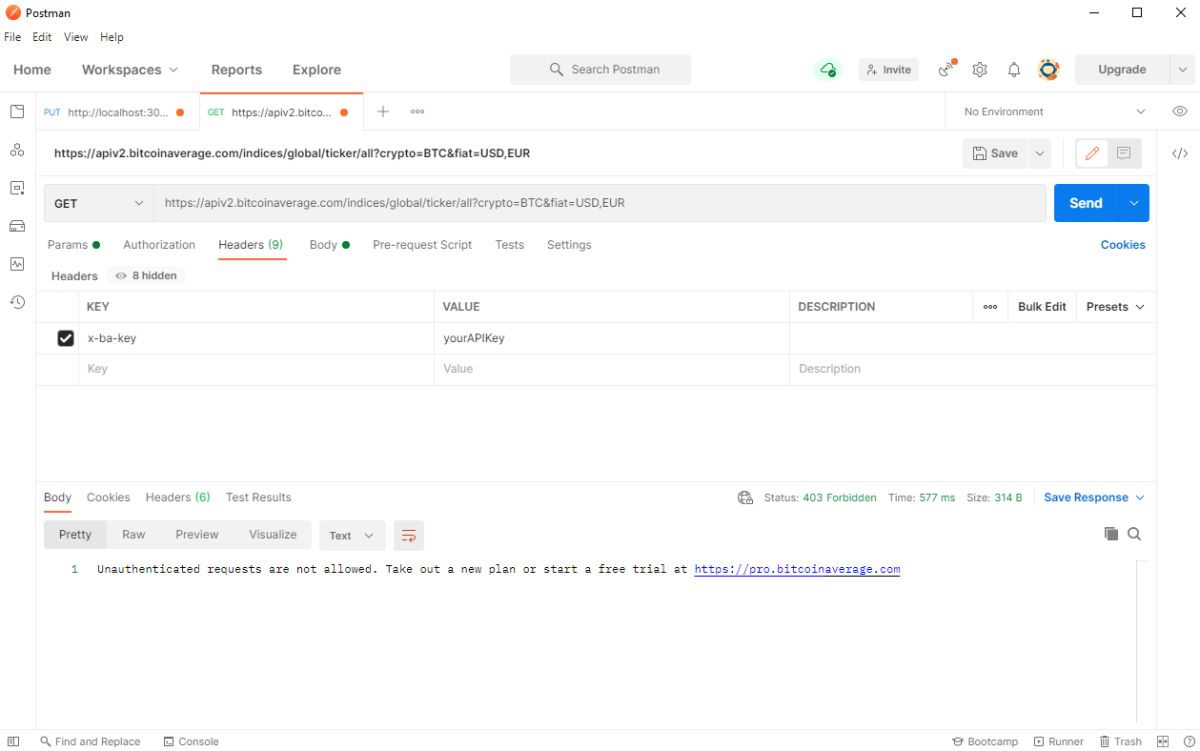Open the user avatar menu

[1048, 70]
